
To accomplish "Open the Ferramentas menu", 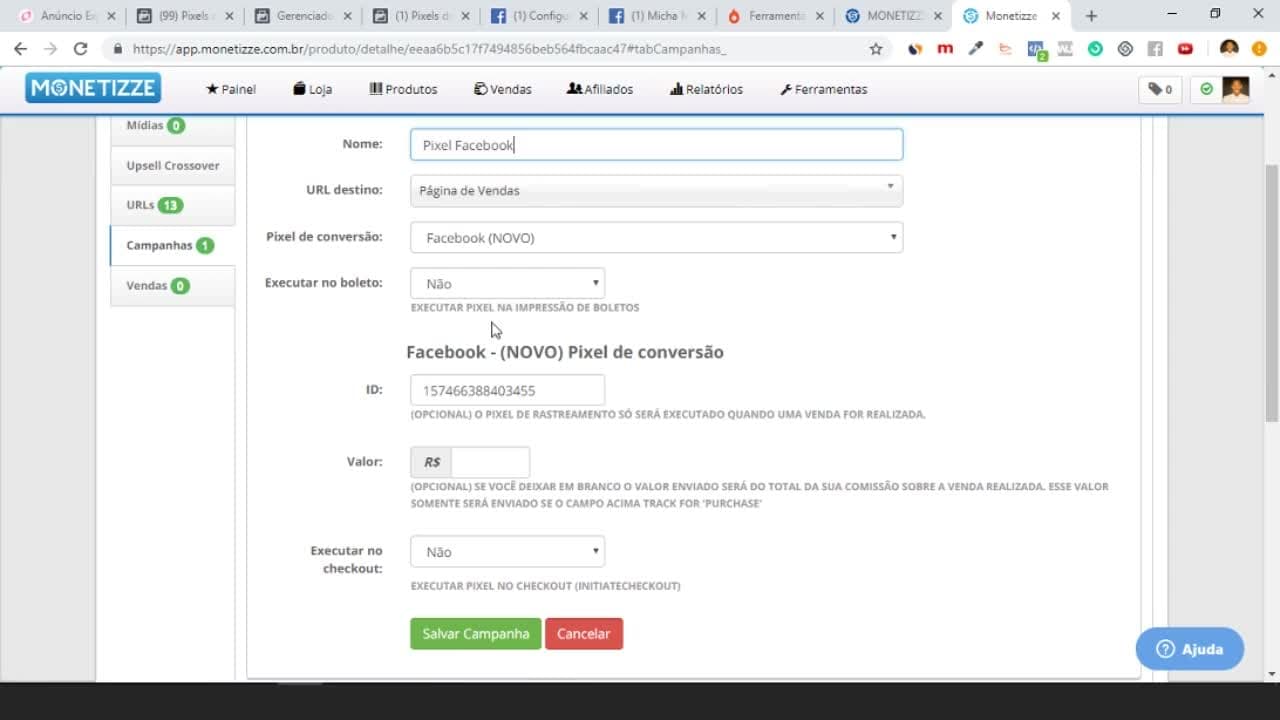I will (x=823, y=89).
